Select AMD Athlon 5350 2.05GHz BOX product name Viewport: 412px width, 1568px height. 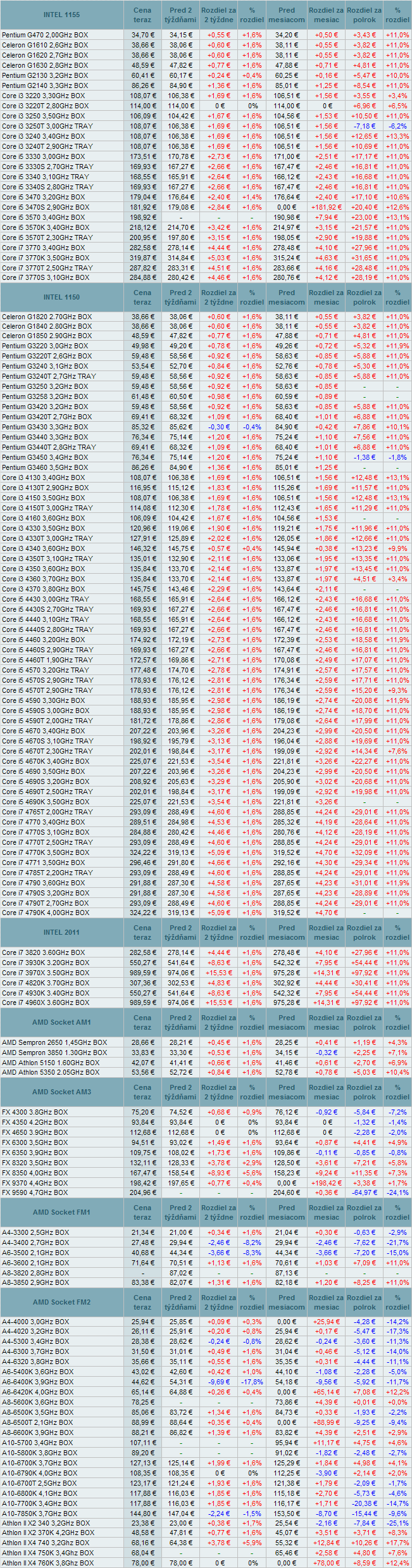51,1073
